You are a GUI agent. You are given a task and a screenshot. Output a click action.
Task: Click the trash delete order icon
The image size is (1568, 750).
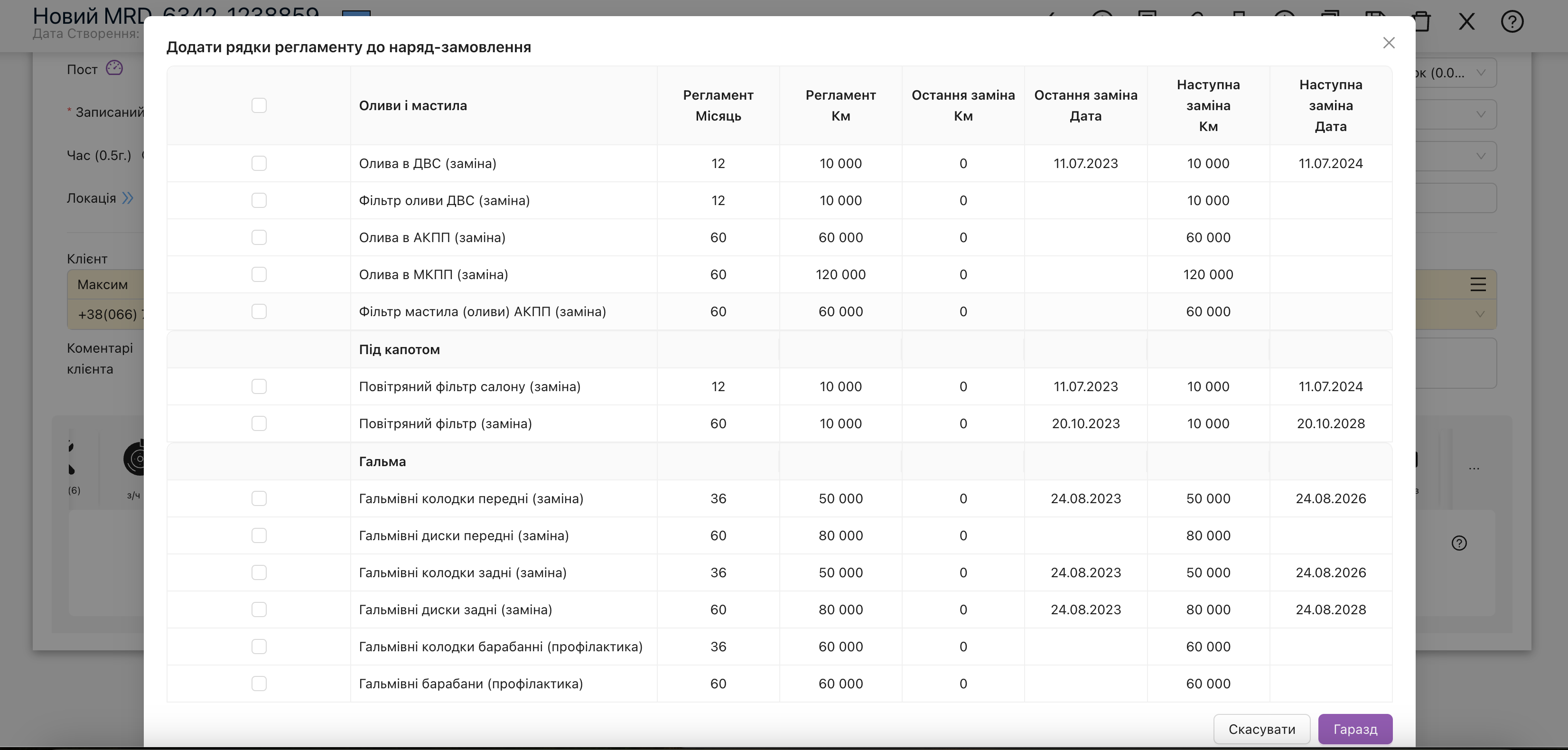tap(1422, 22)
